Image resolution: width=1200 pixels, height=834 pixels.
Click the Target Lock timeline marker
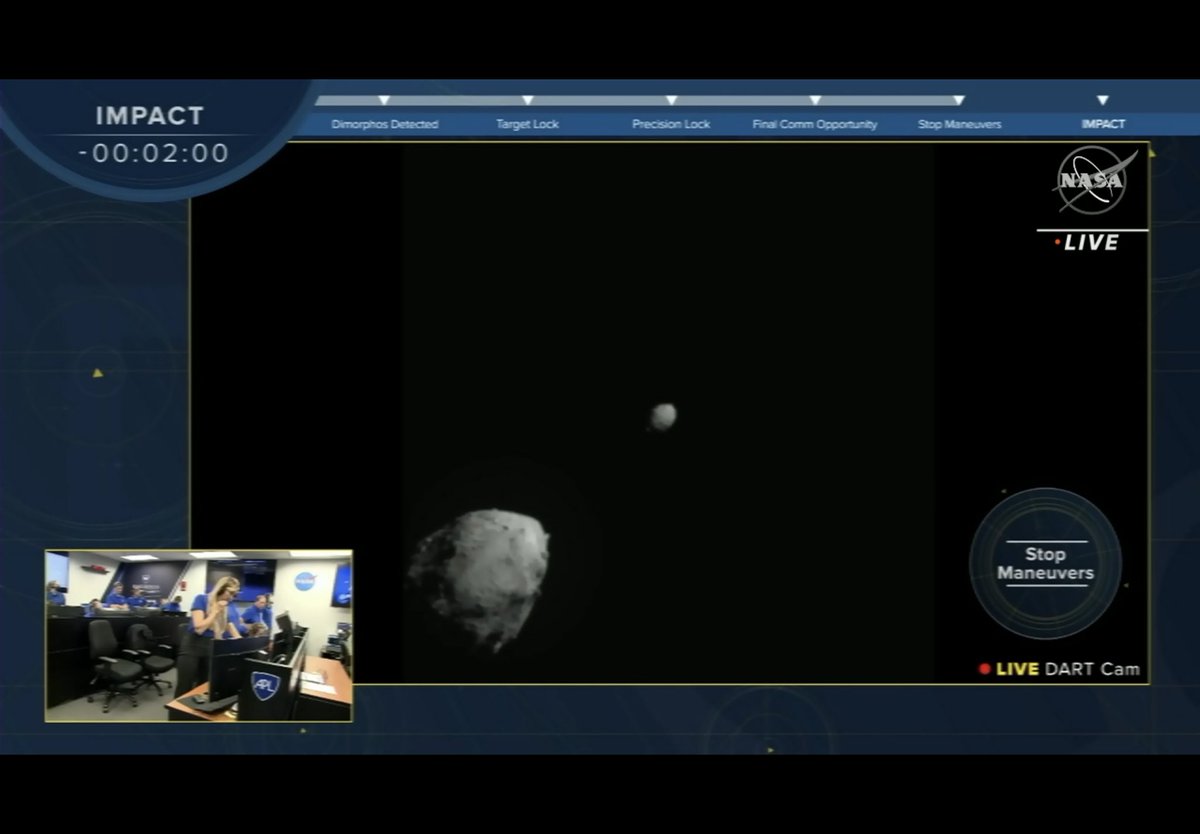tap(528, 100)
